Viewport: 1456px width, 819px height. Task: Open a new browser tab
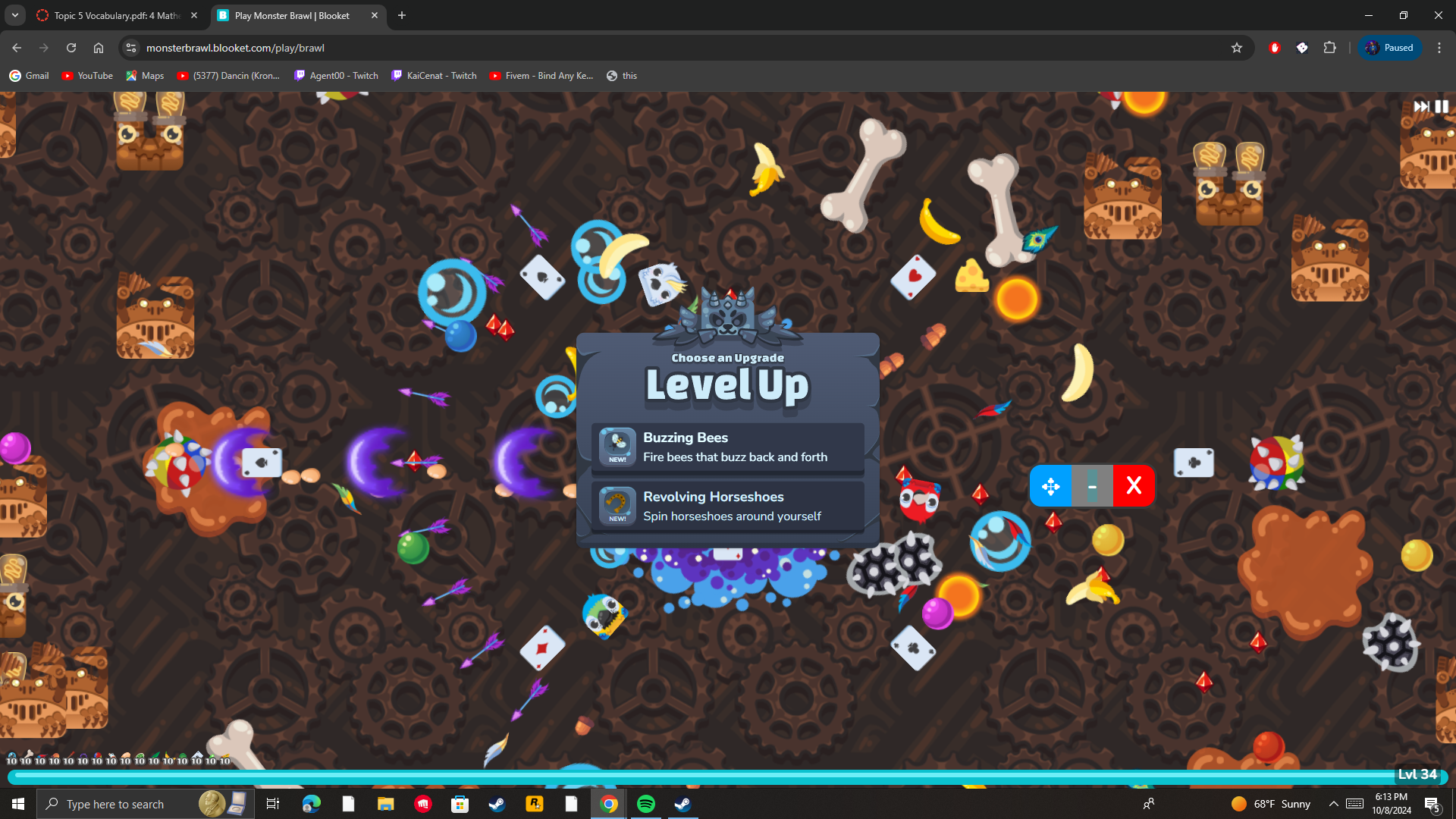[x=402, y=15]
